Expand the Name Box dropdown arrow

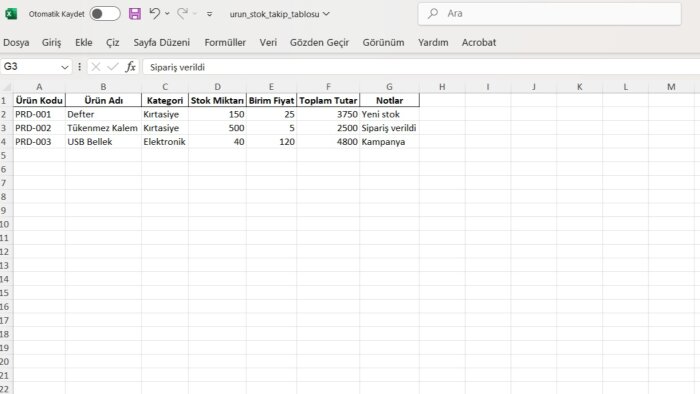(65, 67)
